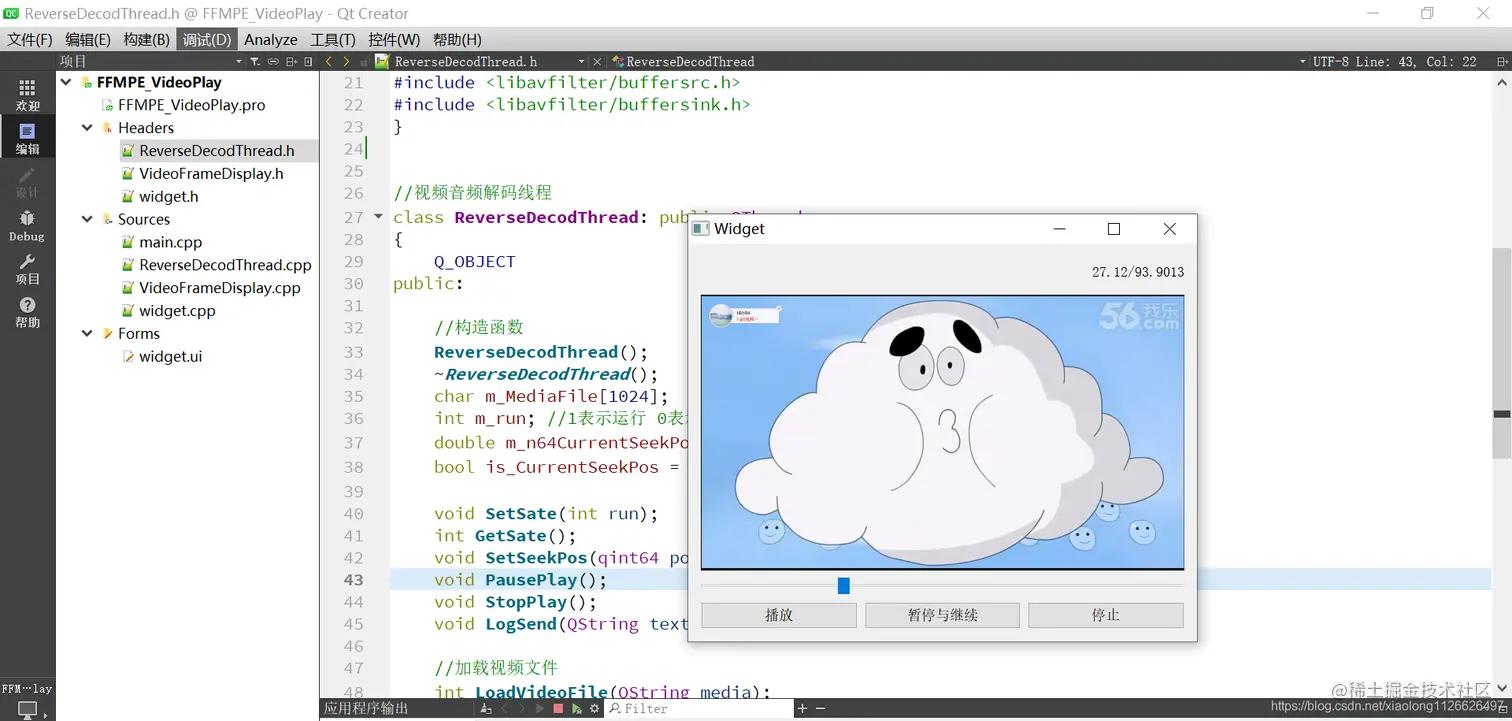Viewport: 1512px width, 721px height.
Task: Open the document selector dropdown beside ReverseDecodThread.h
Action: coord(581,61)
